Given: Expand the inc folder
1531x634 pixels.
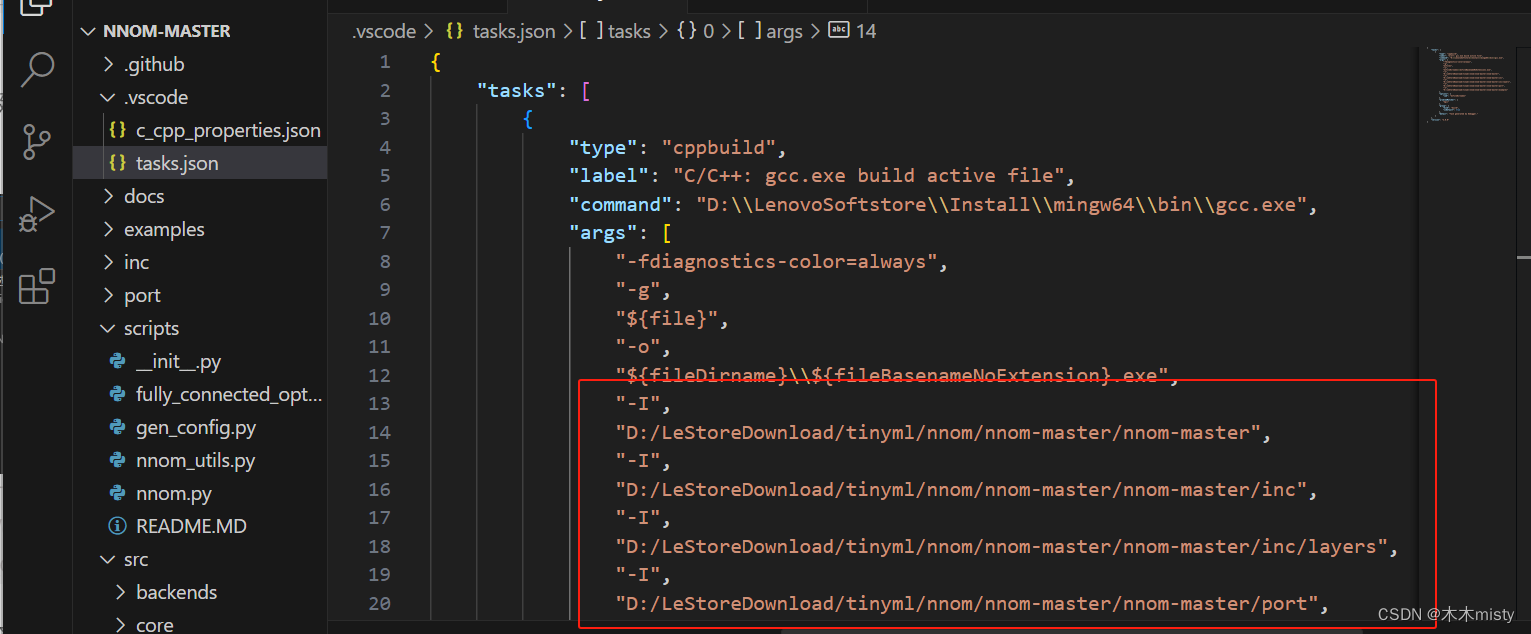Looking at the screenshot, I should tap(109, 262).
